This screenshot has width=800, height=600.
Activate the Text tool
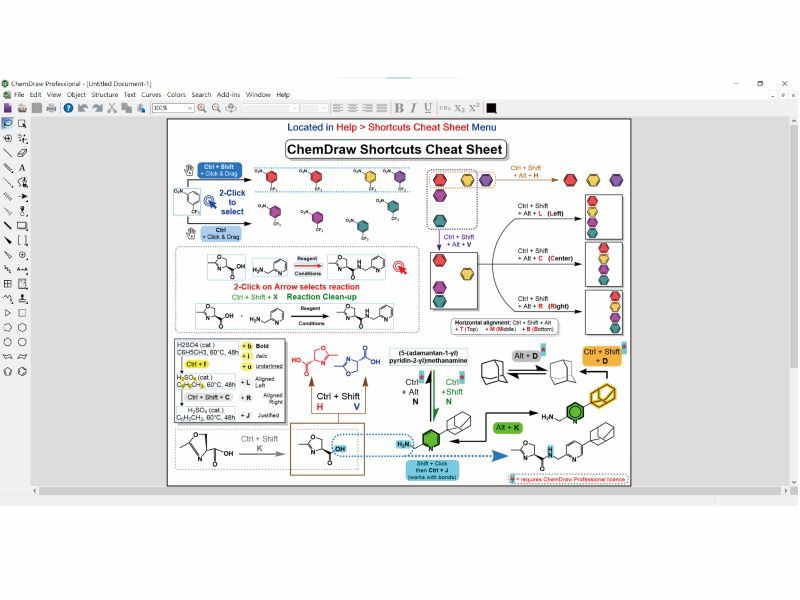tap(22, 168)
